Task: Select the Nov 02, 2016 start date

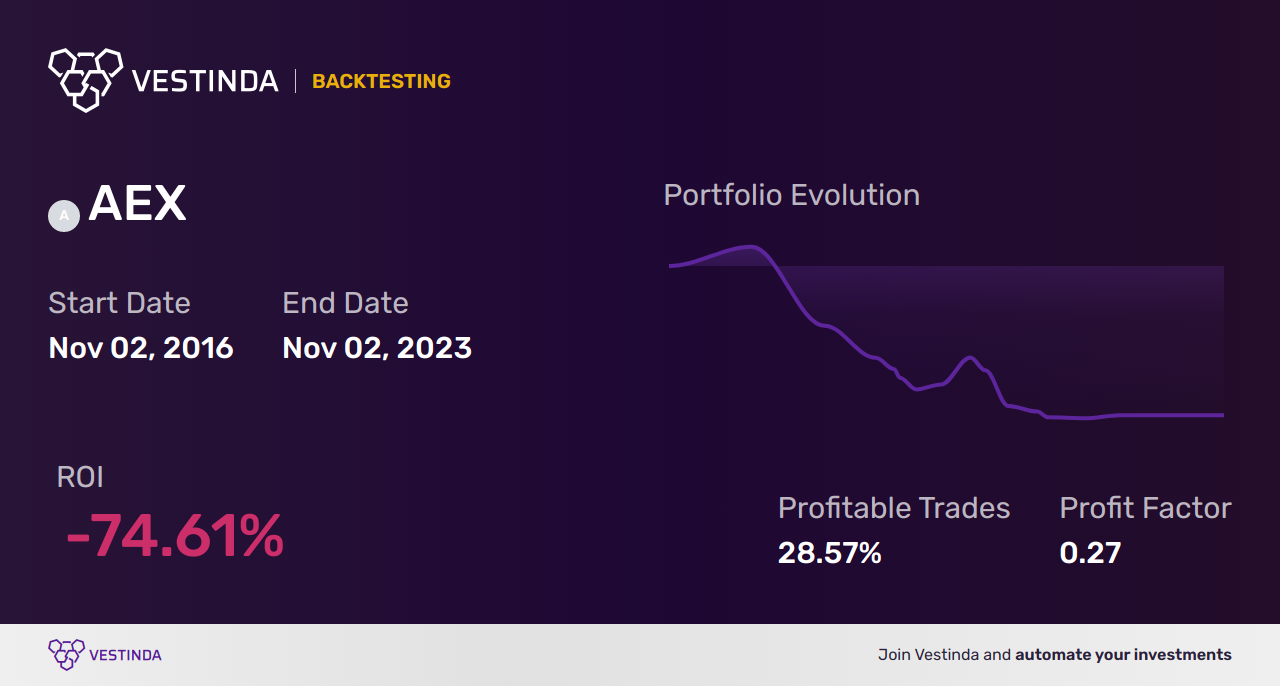Action: tap(141, 348)
